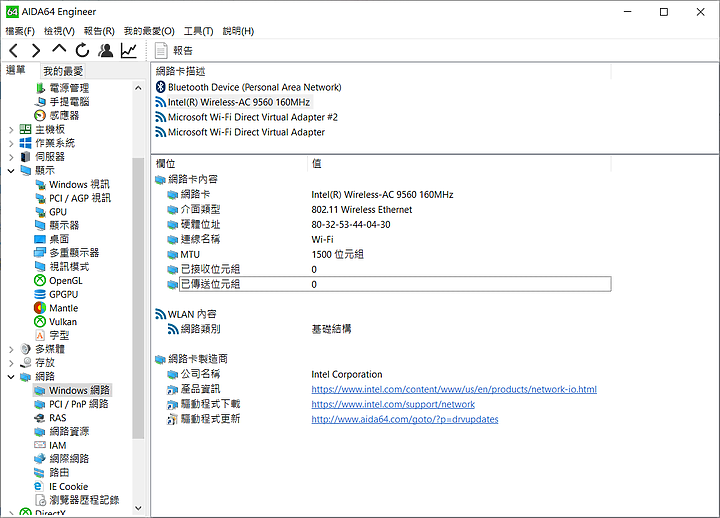Expand the 伺服器 node arrow
The height and width of the screenshot is (518, 720).
point(11,158)
